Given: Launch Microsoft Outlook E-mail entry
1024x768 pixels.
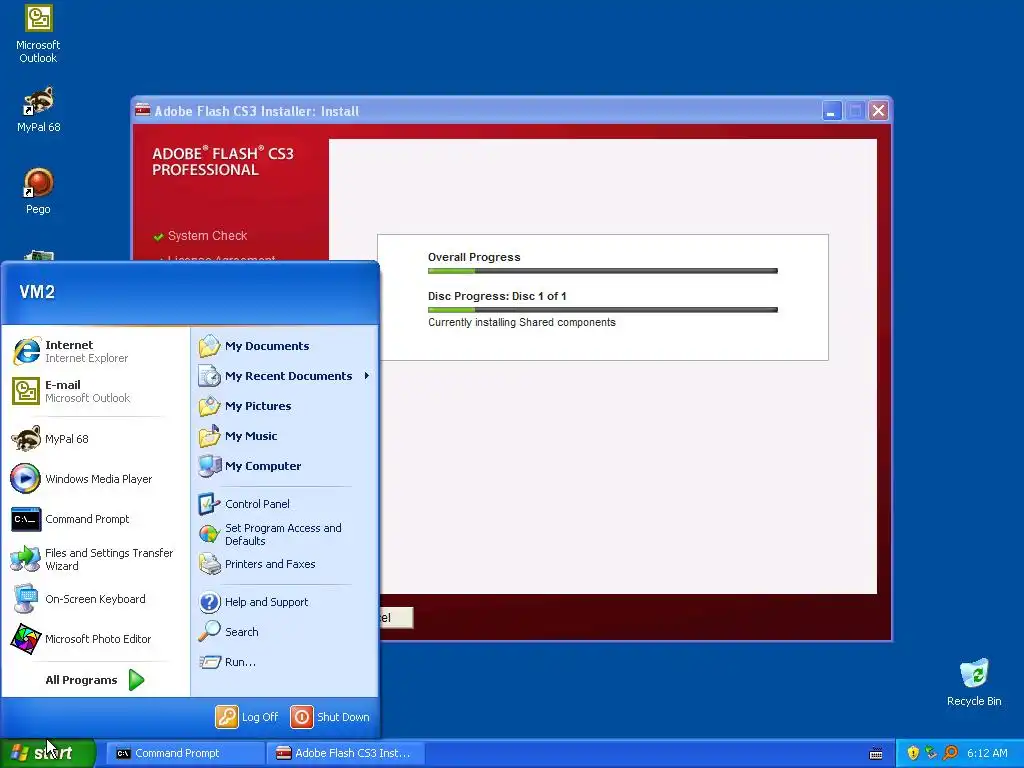Looking at the screenshot, I should tap(71, 391).
